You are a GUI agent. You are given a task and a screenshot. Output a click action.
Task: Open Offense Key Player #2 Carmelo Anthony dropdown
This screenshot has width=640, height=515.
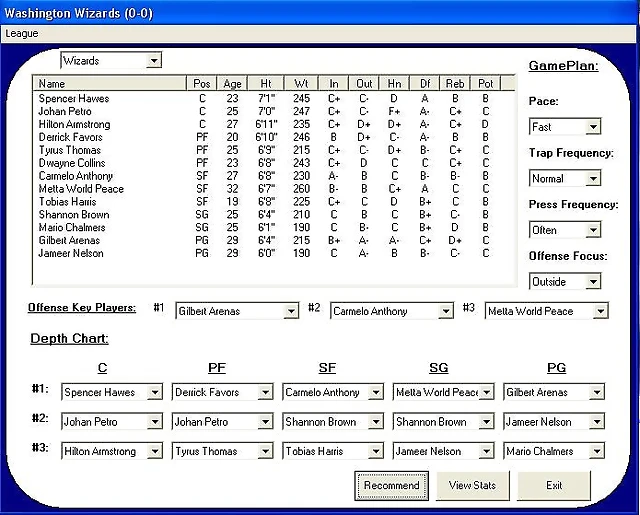tap(392, 311)
